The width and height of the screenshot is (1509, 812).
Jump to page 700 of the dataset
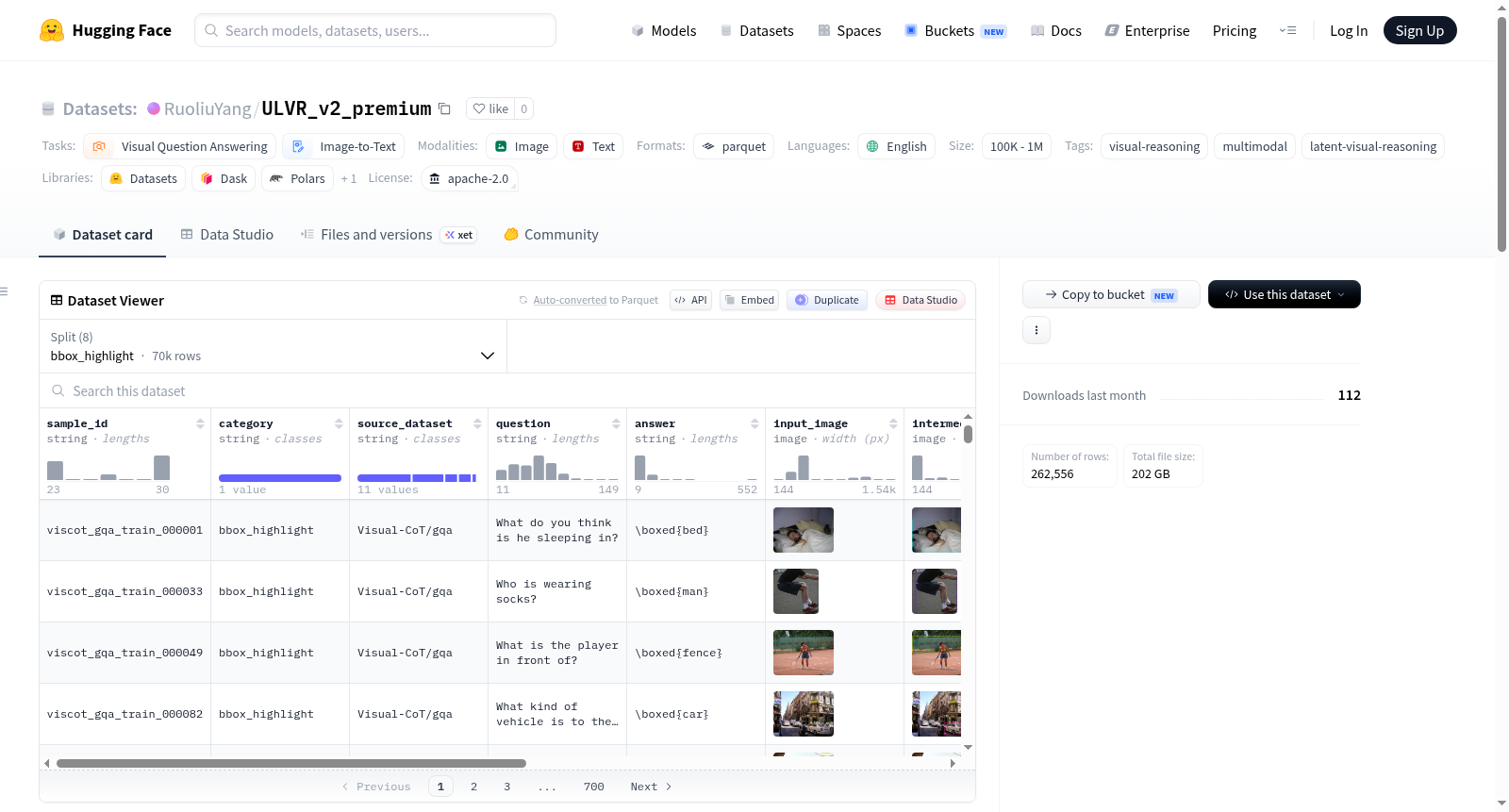594,787
